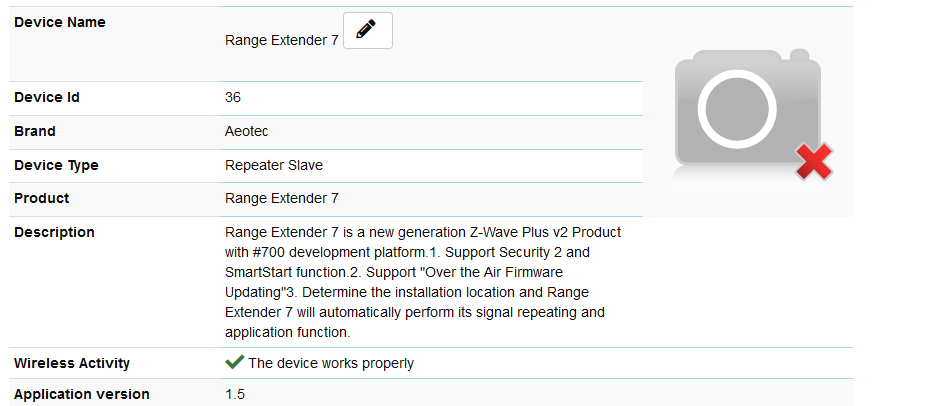Click the device name text beside pencil button
The width and height of the screenshot is (925, 406).
282,41
